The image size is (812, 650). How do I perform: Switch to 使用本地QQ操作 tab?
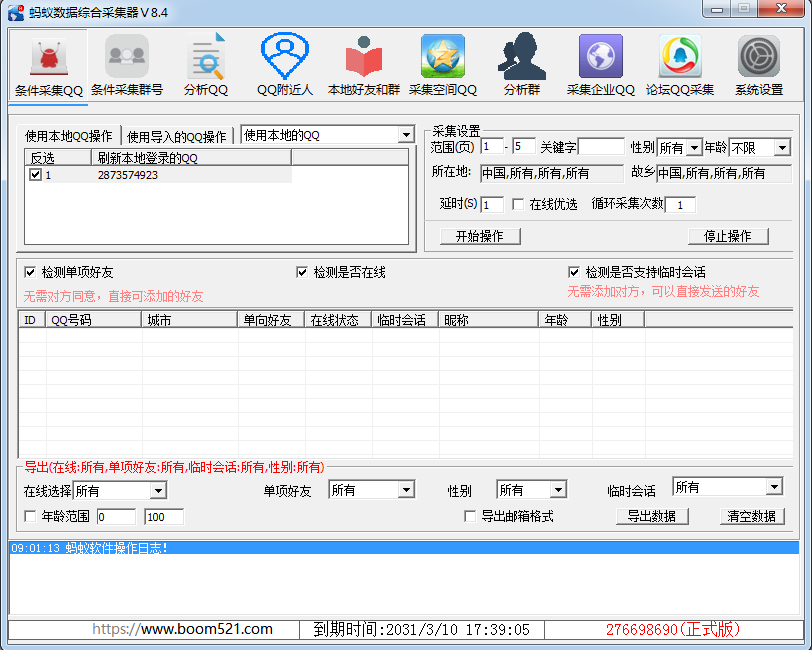69,136
